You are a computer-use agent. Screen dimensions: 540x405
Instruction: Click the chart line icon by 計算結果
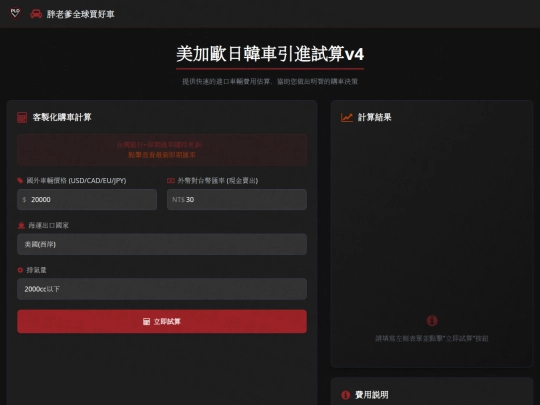[346, 117]
